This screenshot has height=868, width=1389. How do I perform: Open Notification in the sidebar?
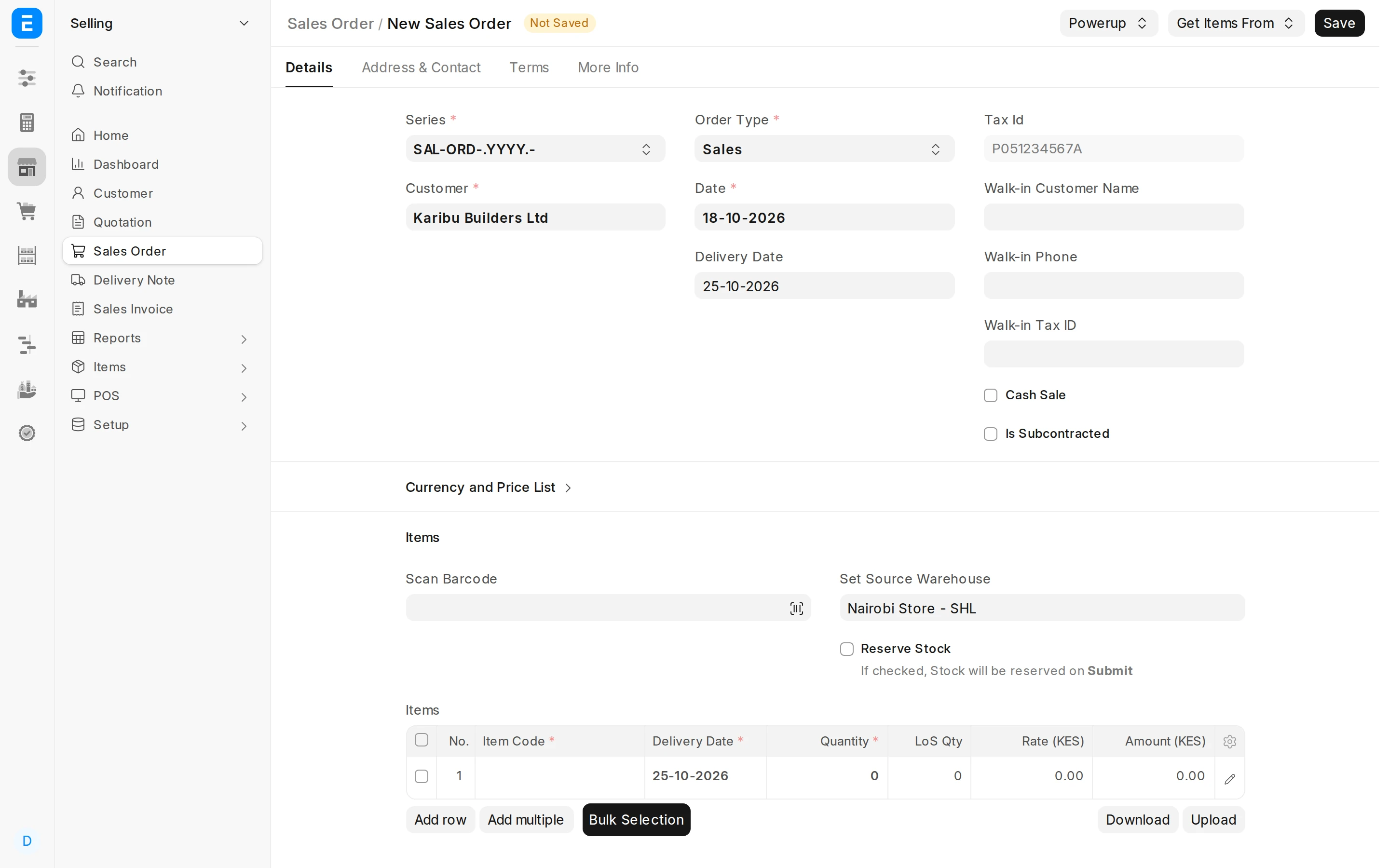tap(162, 91)
